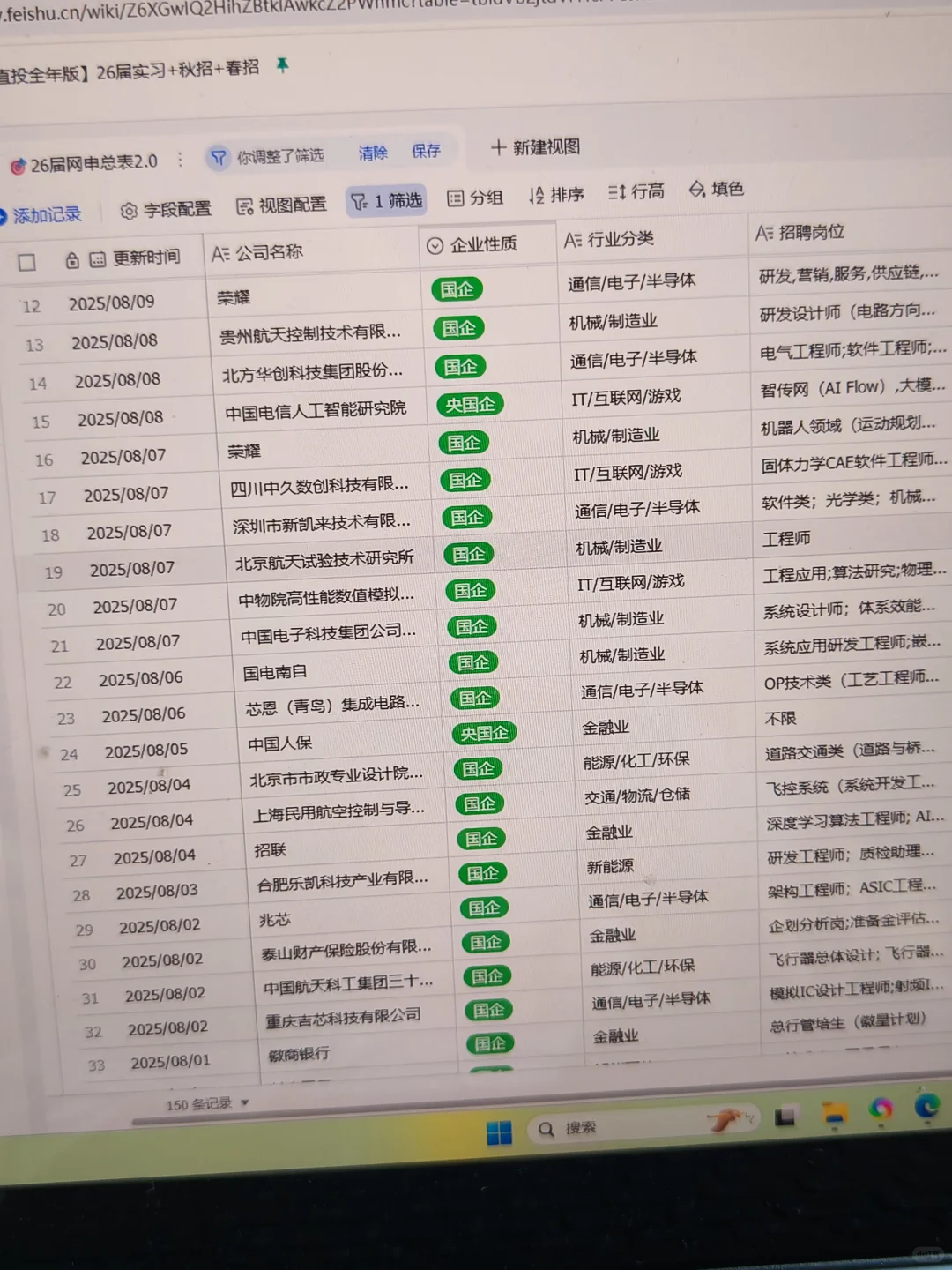Click the 重庆吉芯科技有限公司 cell
The width and height of the screenshot is (952, 1270).
[343, 1019]
